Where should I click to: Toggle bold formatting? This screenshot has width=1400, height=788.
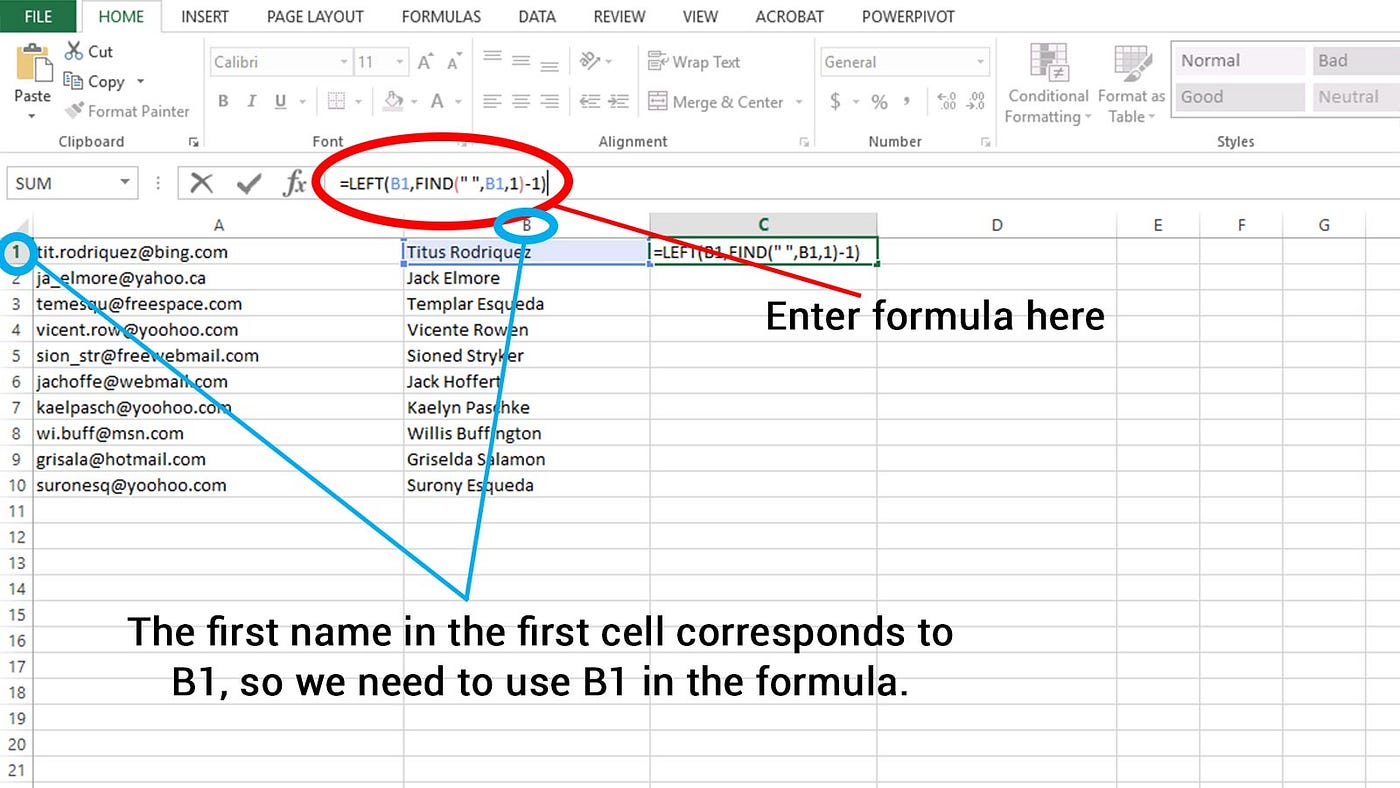222,101
